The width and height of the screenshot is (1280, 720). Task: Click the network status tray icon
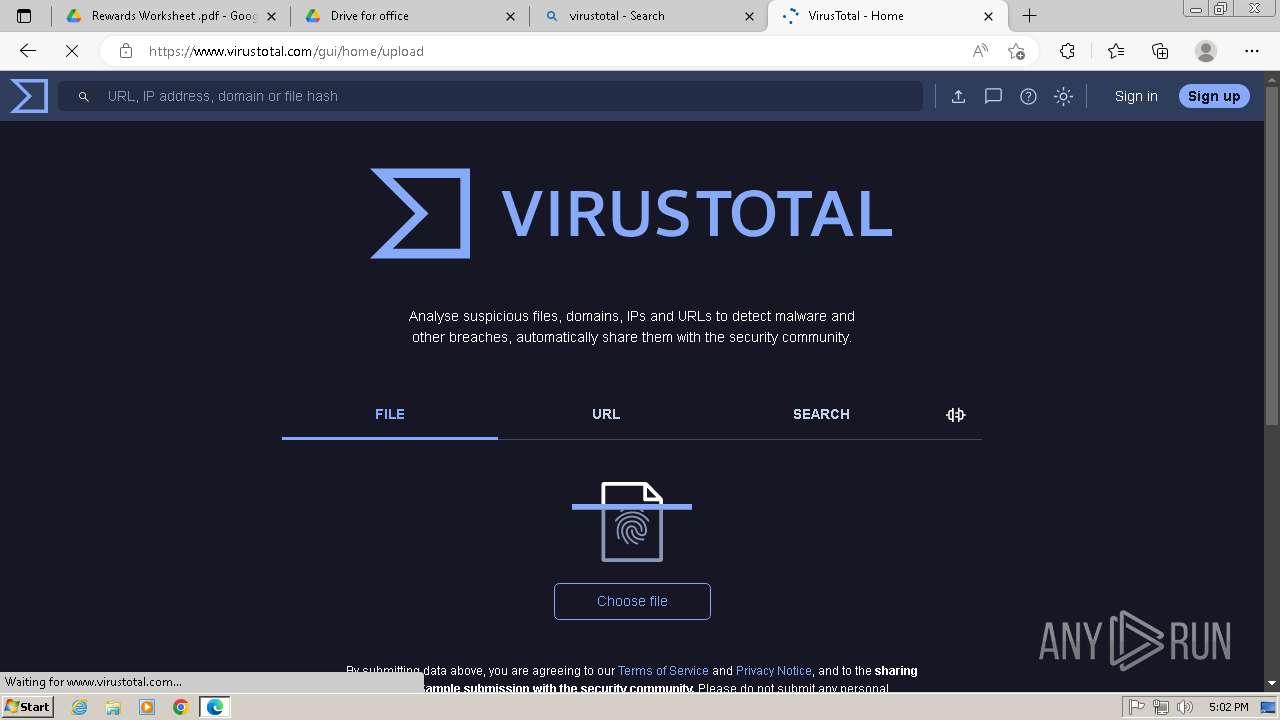coord(1161,707)
